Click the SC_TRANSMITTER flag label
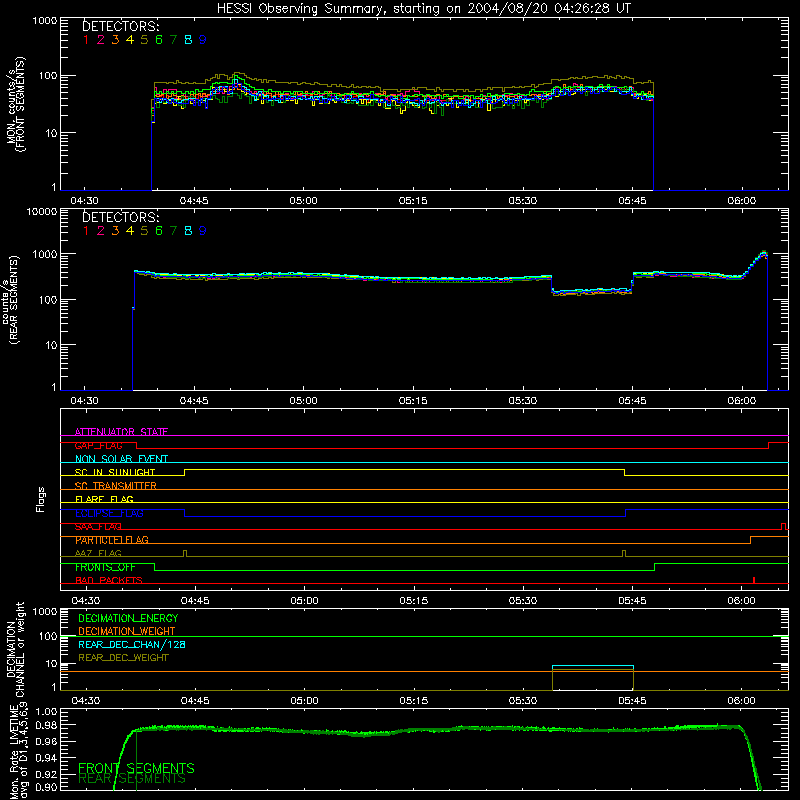This screenshot has width=800, height=800. point(116,486)
